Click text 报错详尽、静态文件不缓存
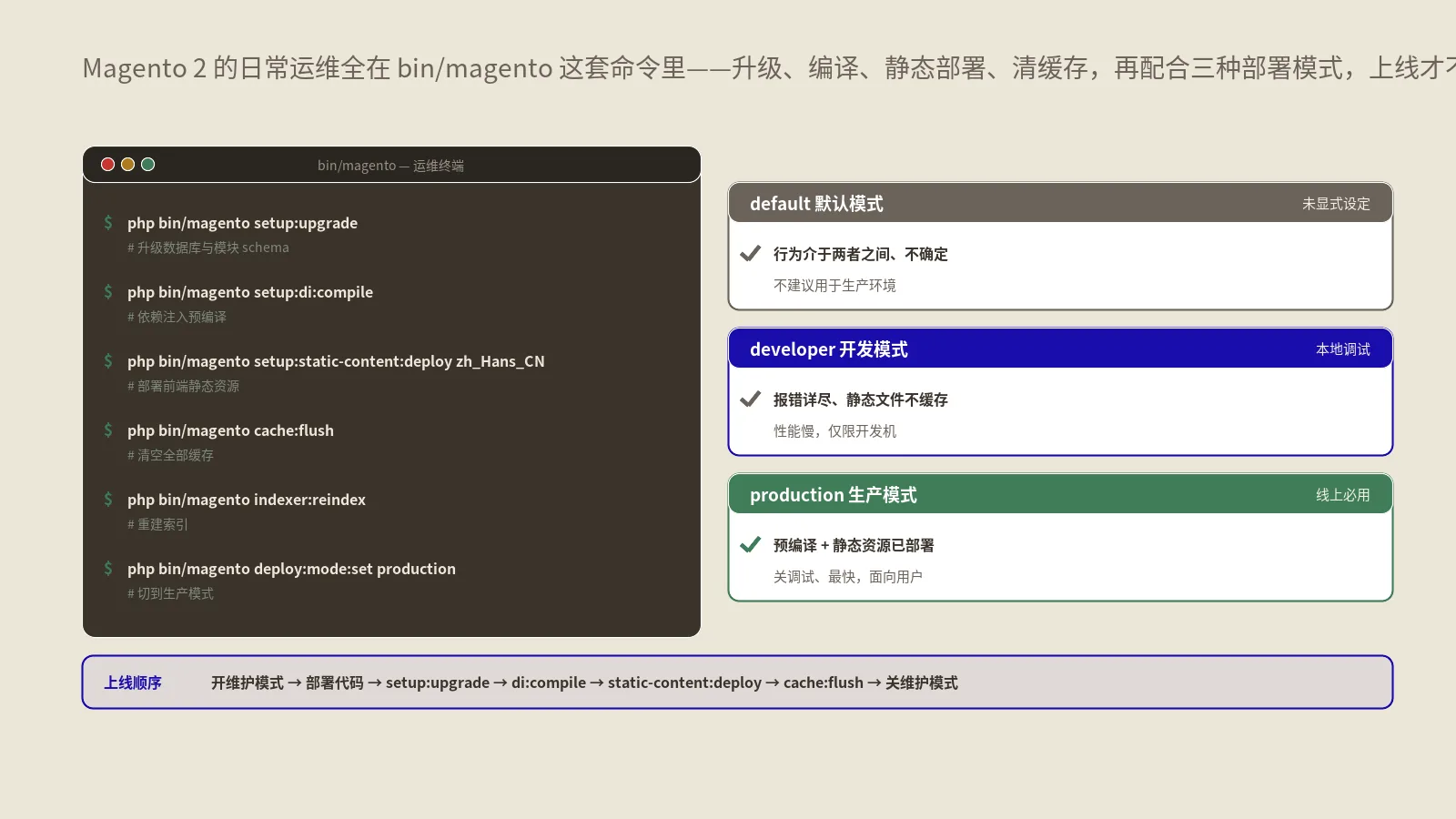Viewport: 1456px width, 819px height. pyautogui.click(x=861, y=399)
